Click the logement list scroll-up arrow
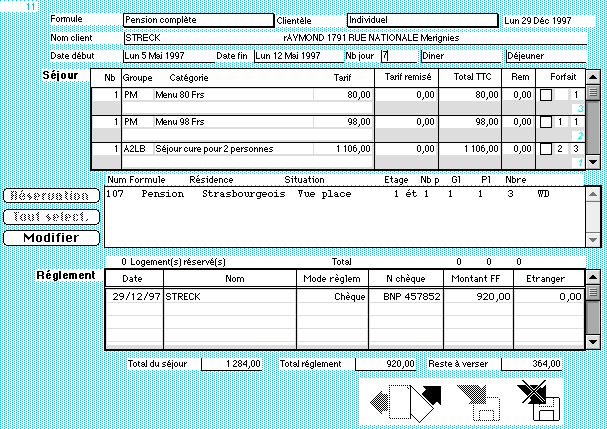 click(x=593, y=194)
